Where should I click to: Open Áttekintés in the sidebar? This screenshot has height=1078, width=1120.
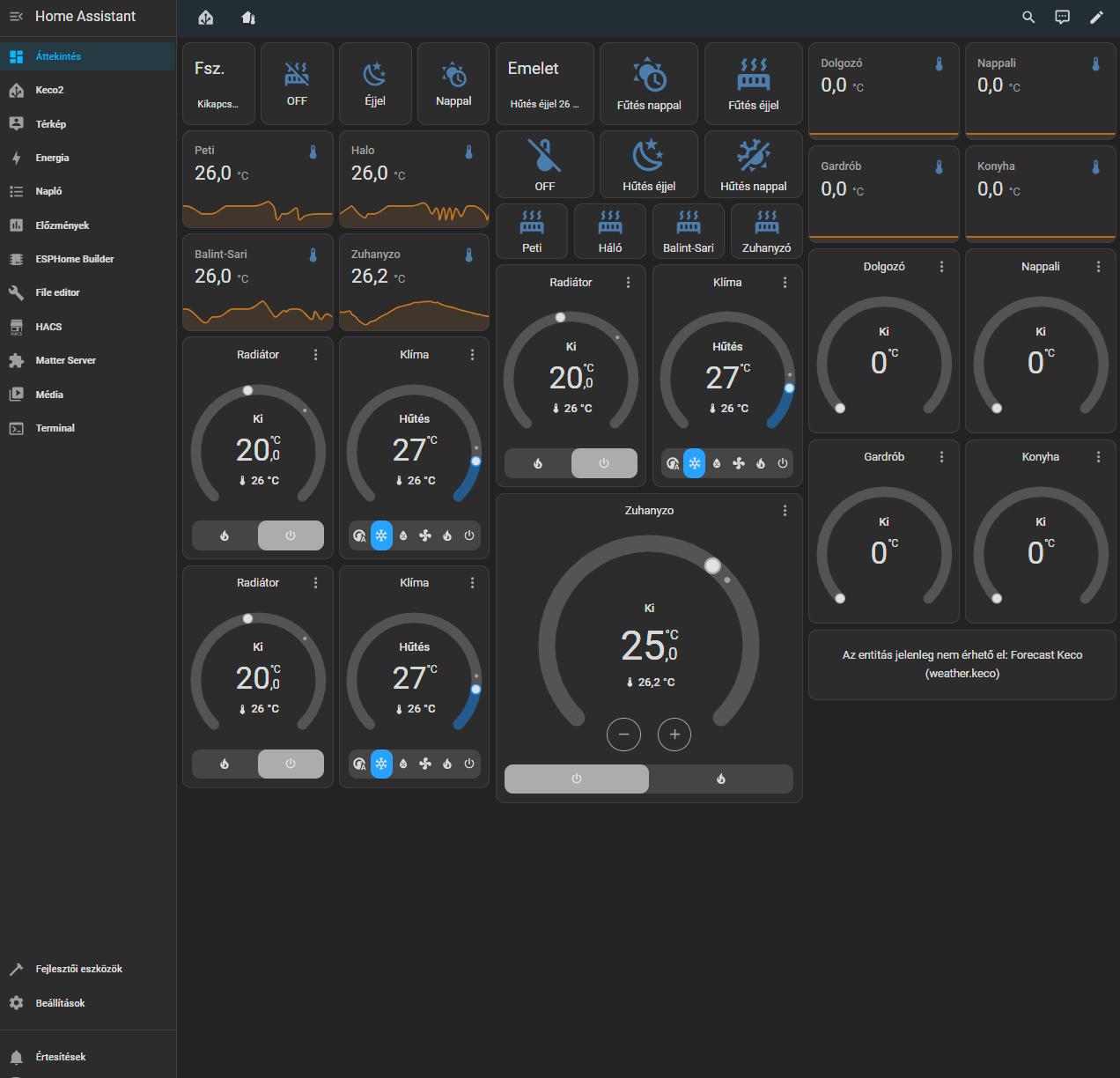(x=88, y=56)
